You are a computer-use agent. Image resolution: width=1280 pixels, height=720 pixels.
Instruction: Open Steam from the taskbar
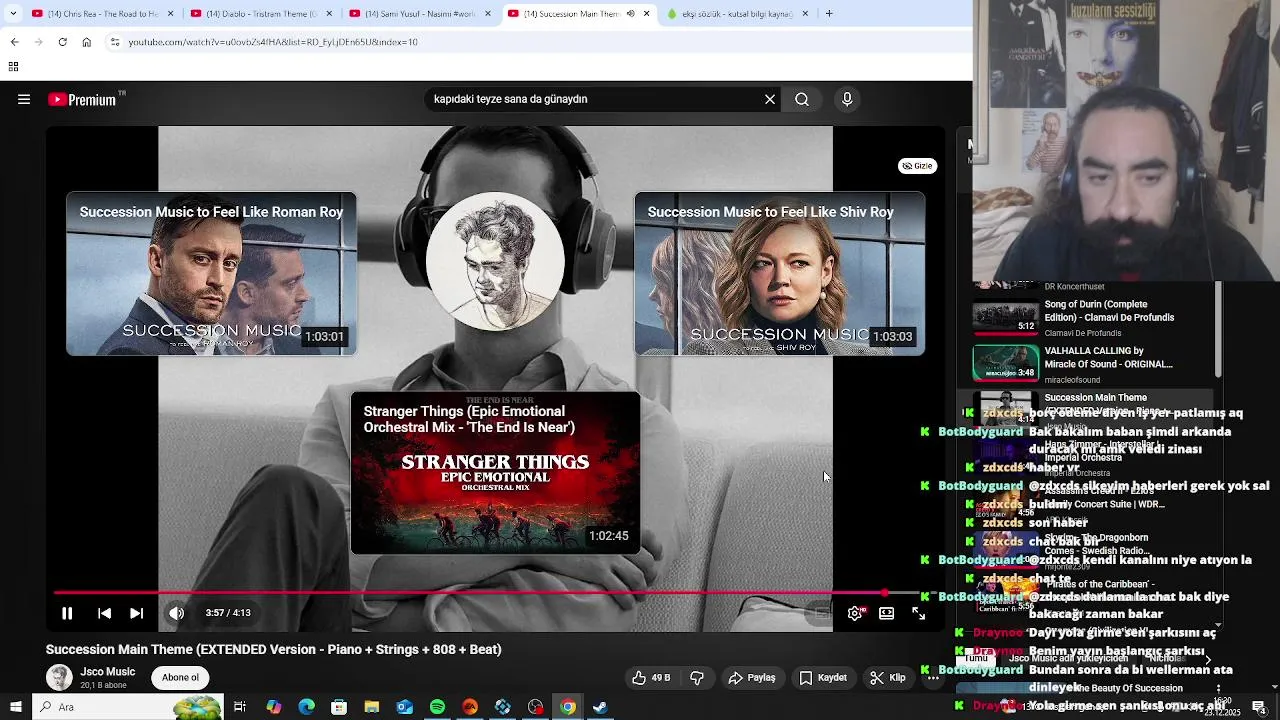[600, 707]
